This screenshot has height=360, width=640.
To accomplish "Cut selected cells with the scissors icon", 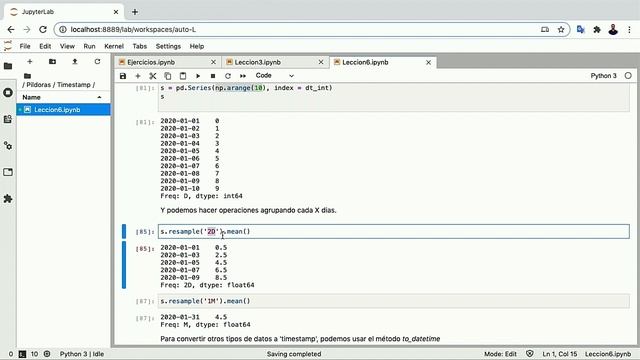I will pyautogui.click(x=153, y=76).
